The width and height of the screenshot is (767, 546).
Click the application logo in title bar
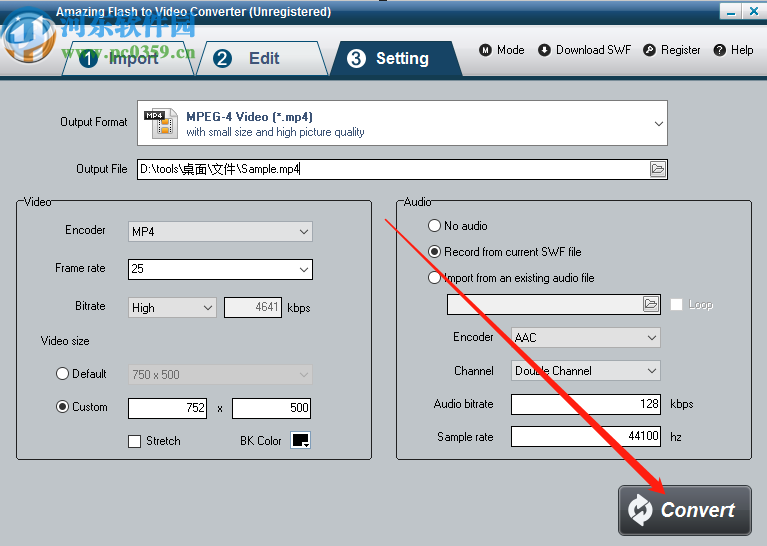click(x=28, y=37)
